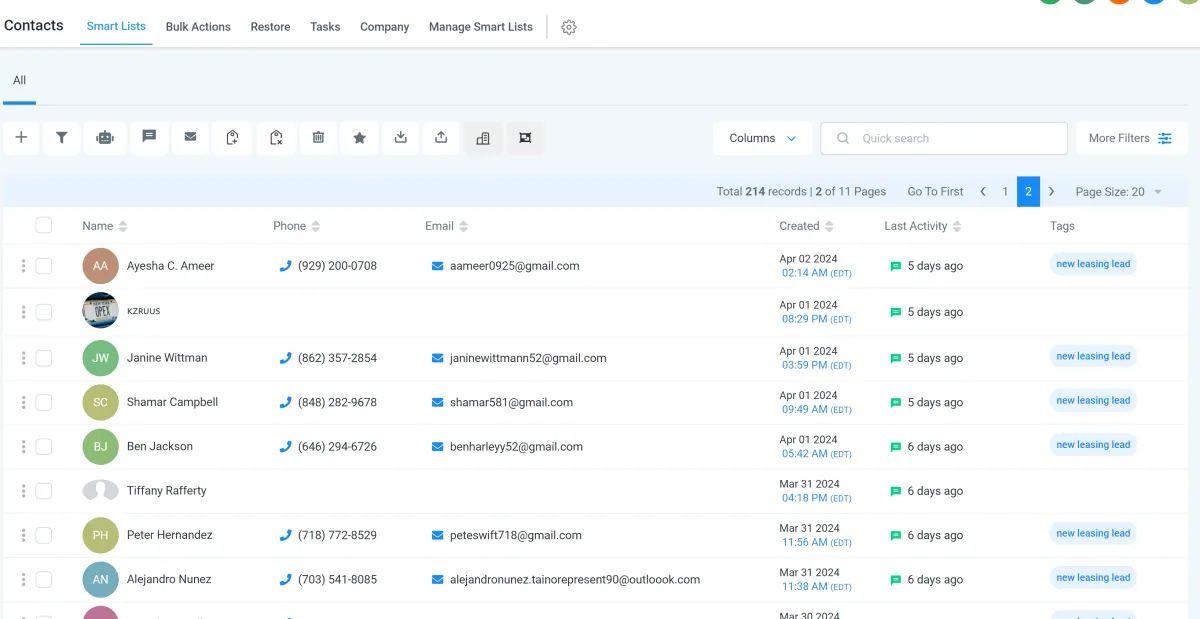Click the plus icon to add contact
The height and width of the screenshot is (619, 1200).
tap(21, 138)
